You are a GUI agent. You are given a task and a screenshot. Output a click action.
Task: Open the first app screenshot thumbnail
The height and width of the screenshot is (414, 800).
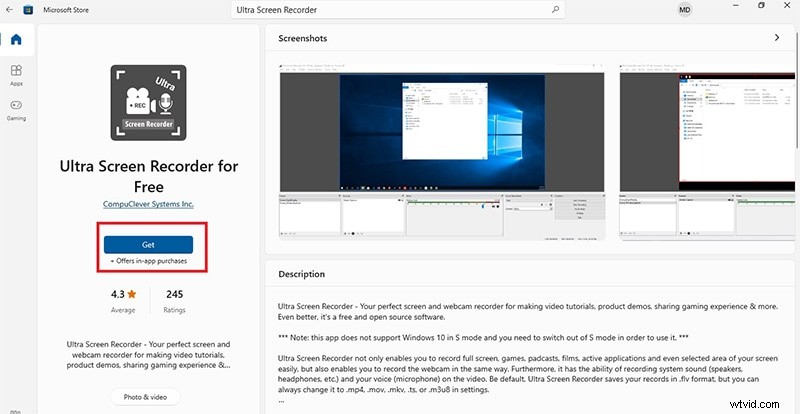click(x=442, y=152)
